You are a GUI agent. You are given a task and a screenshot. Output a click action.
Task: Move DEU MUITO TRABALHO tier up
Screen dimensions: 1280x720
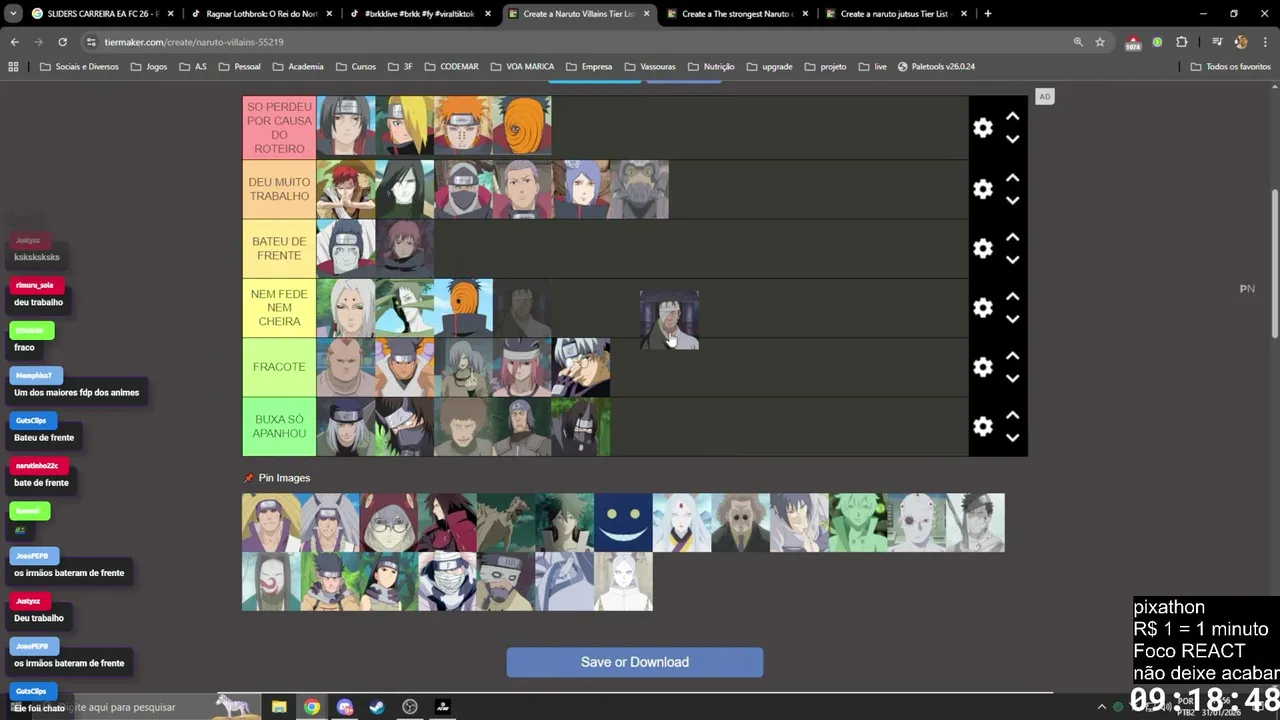[x=1012, y=178]
